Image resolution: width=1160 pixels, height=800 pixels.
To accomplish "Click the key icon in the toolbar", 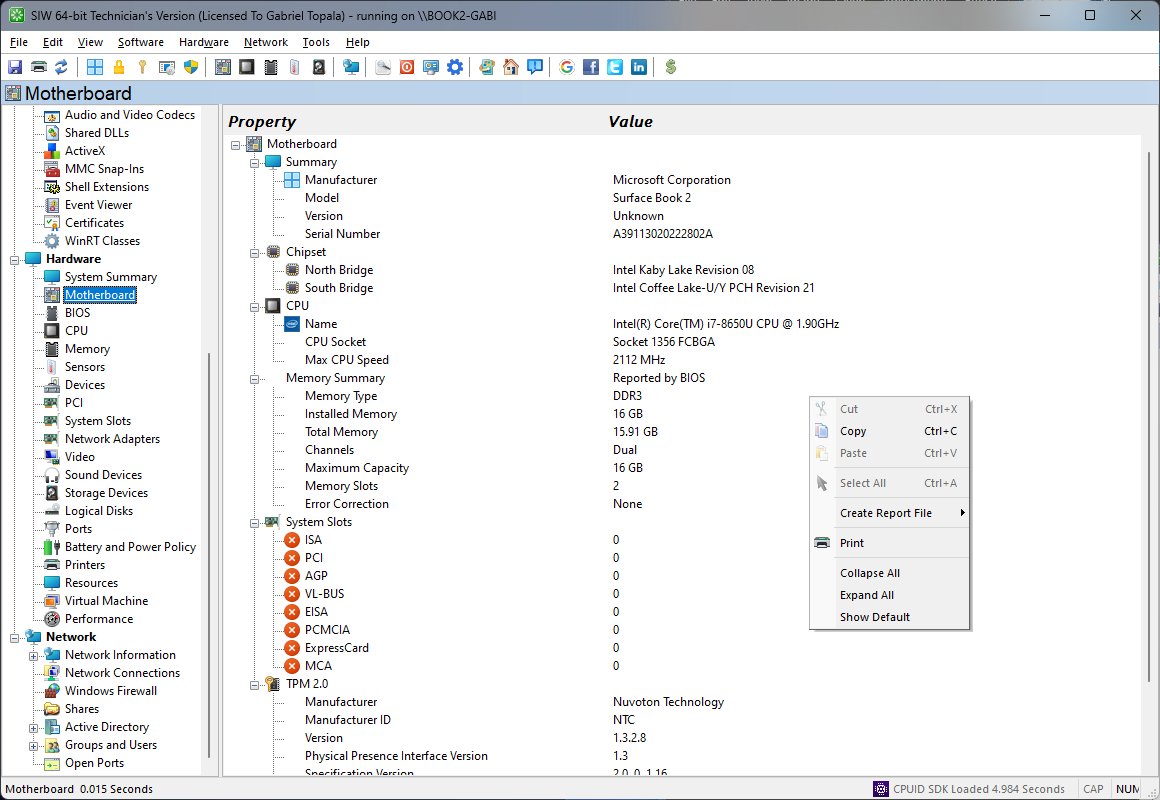I will [142, 67].
